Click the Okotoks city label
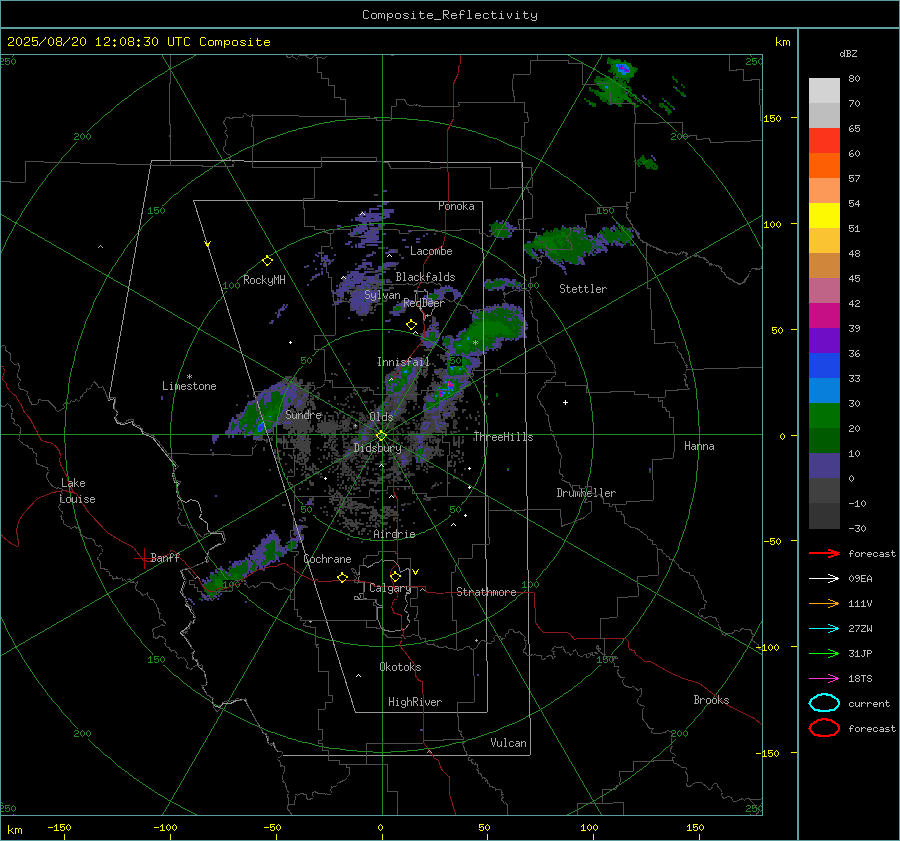 (400, 667)
